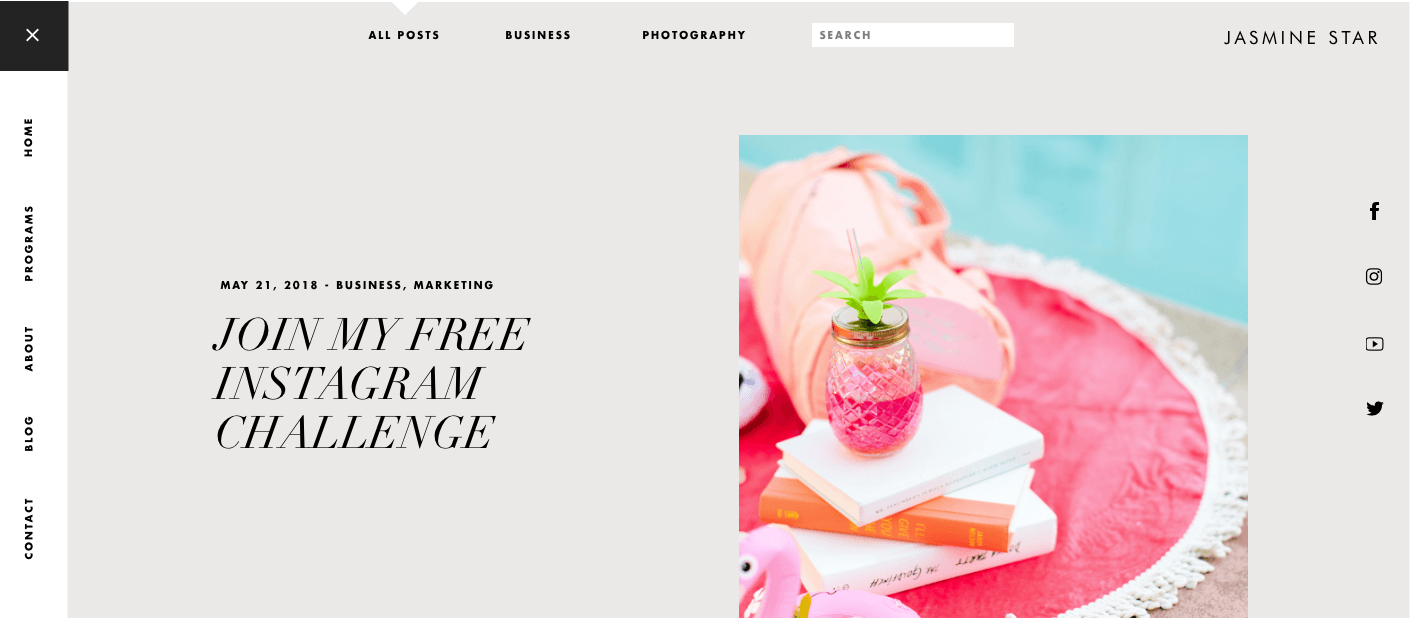1414x618 pixels.
Task: Choose BLOG in the vertical sidebar
Action: [x=29, y=433]
